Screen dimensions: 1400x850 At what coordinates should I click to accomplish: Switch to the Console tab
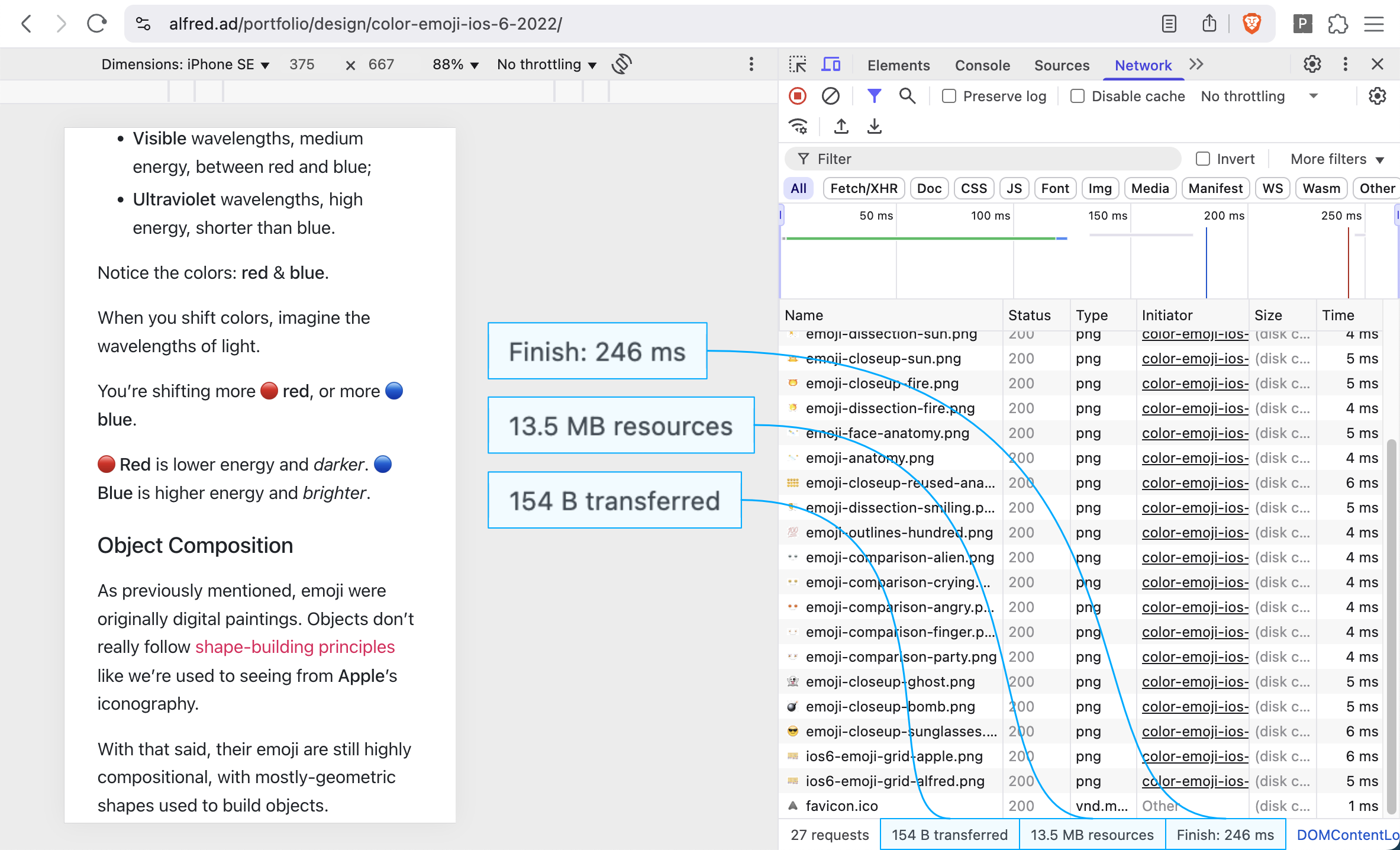[982, 65]
